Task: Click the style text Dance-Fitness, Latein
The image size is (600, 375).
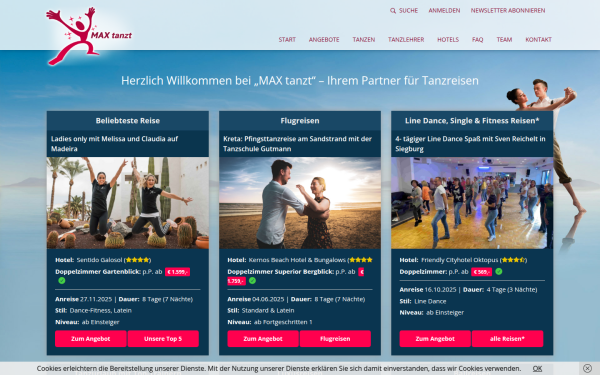Action: click(101, 310)
